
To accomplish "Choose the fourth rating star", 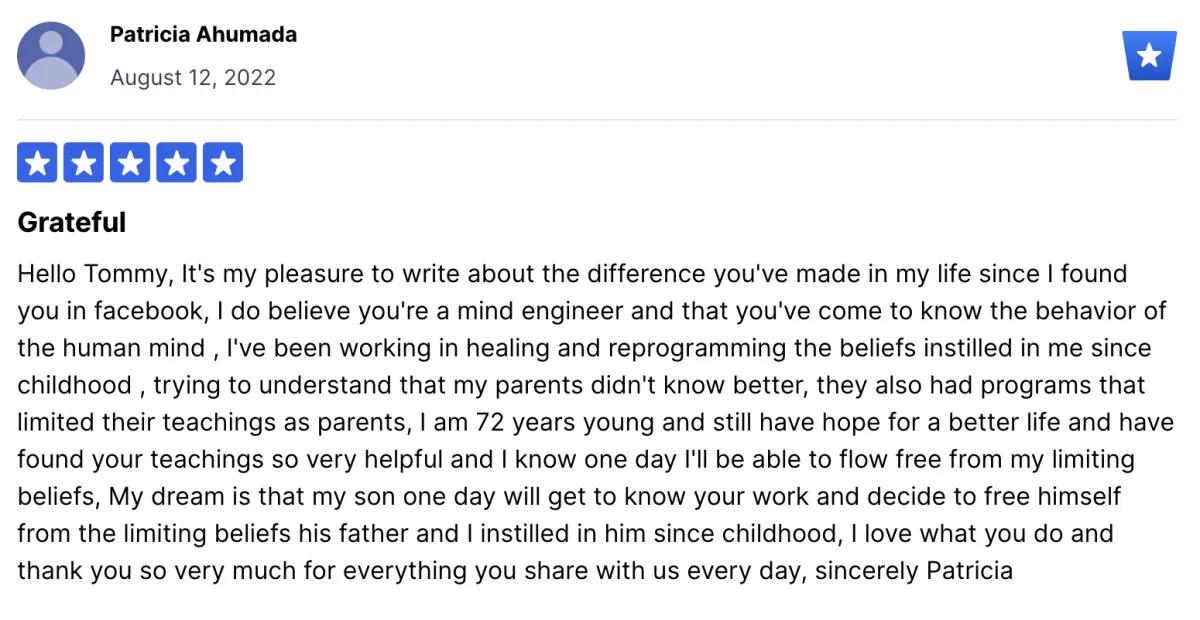I will tap(177, 163).
